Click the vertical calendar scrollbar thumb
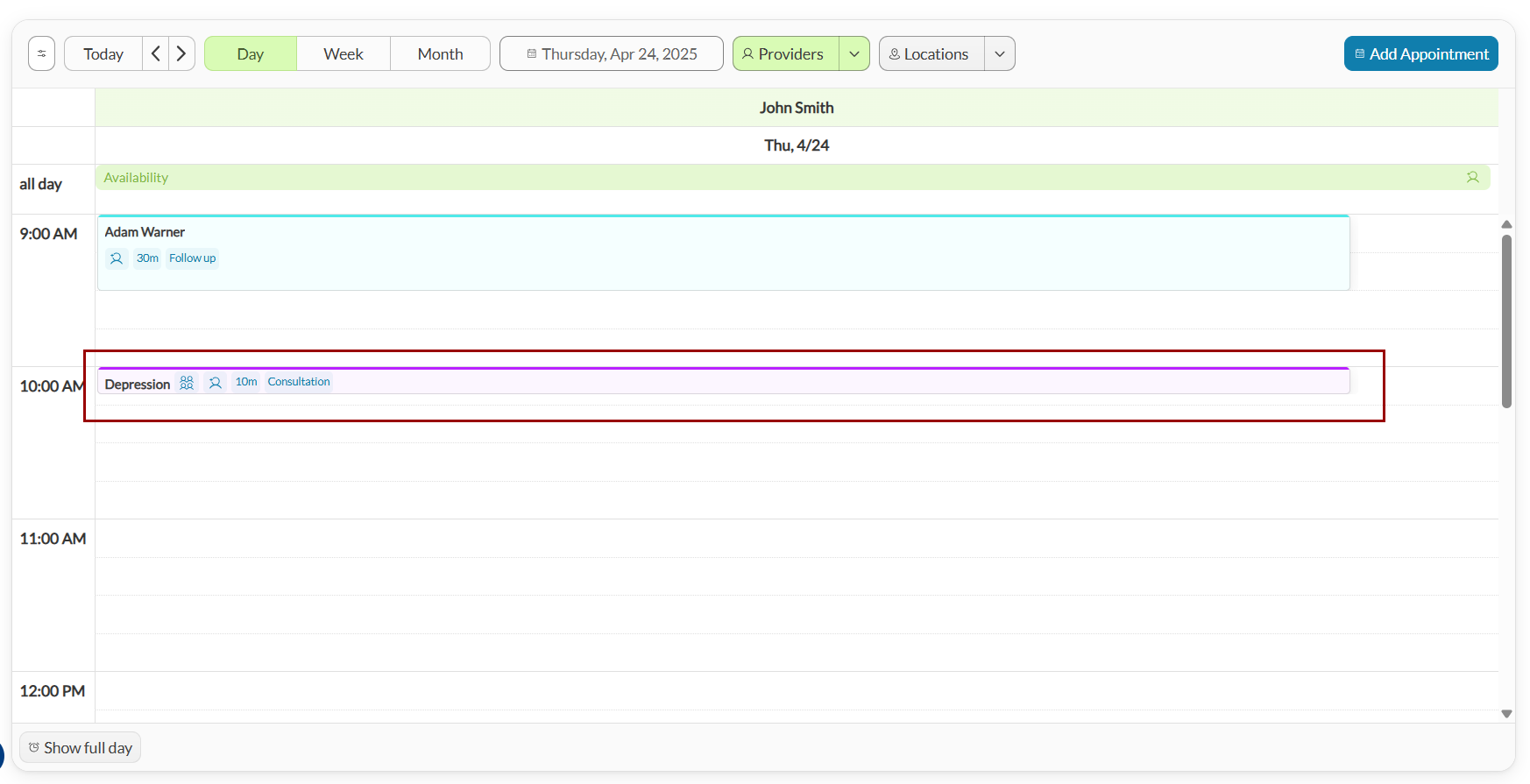The height and width of the screenshot is (784, 1530). (x=1506, y=321)
